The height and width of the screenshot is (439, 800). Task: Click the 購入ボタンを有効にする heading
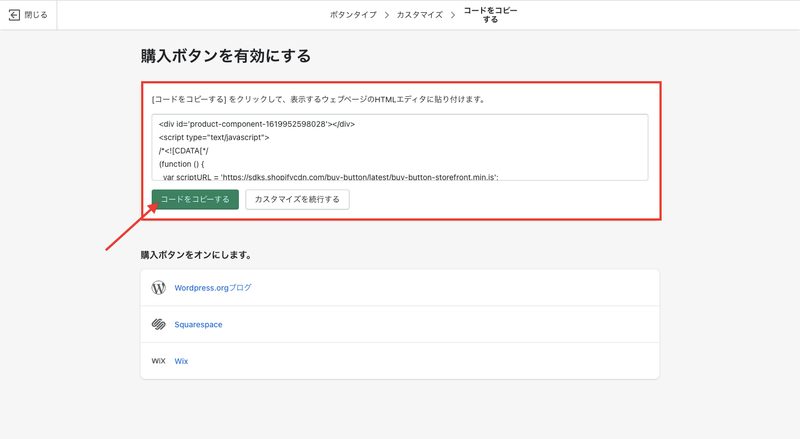click(226, 56)
